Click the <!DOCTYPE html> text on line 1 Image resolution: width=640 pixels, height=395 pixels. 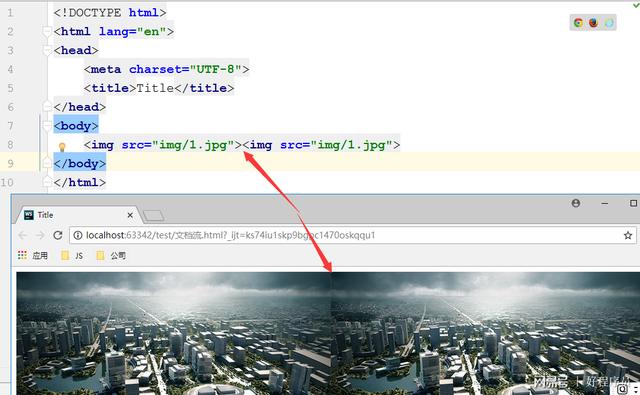110,13
